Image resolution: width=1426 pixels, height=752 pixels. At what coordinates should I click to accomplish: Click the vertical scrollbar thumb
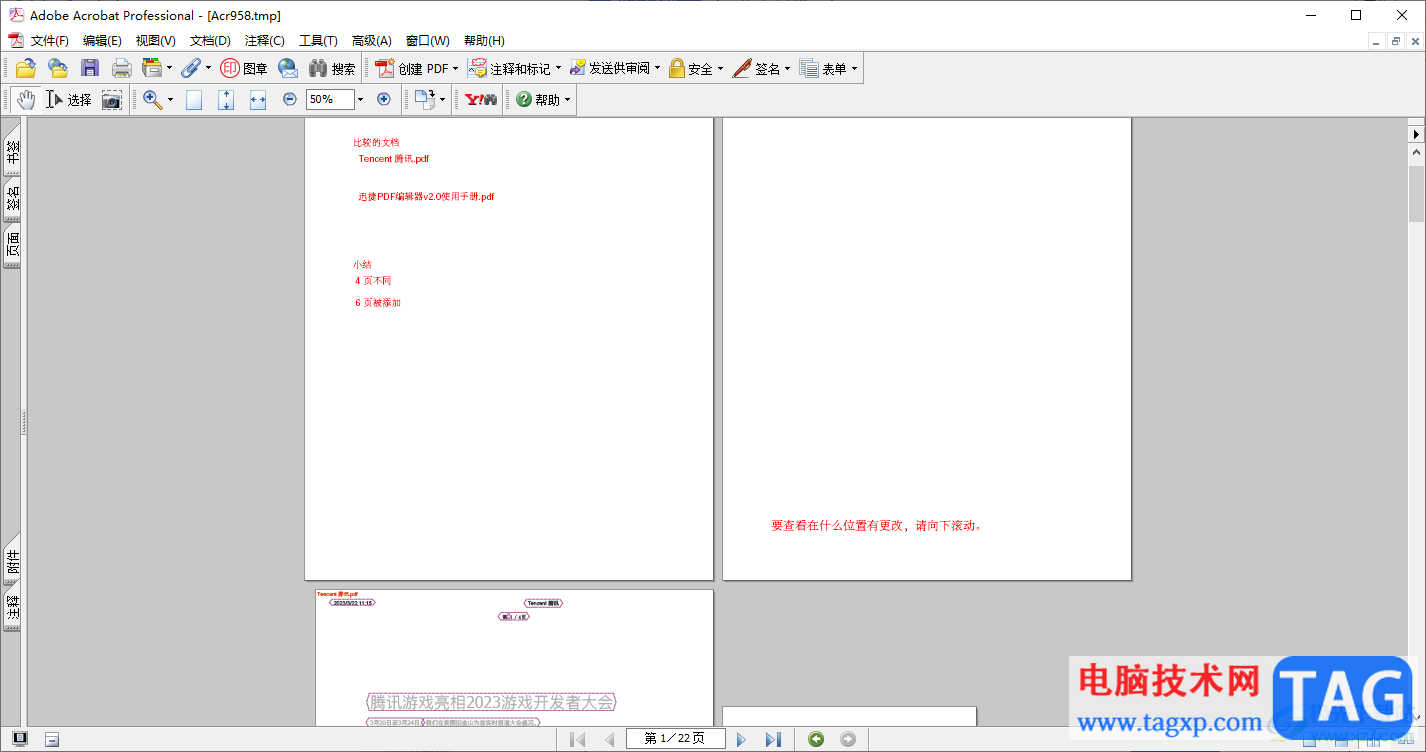[x=1416, y=193]
